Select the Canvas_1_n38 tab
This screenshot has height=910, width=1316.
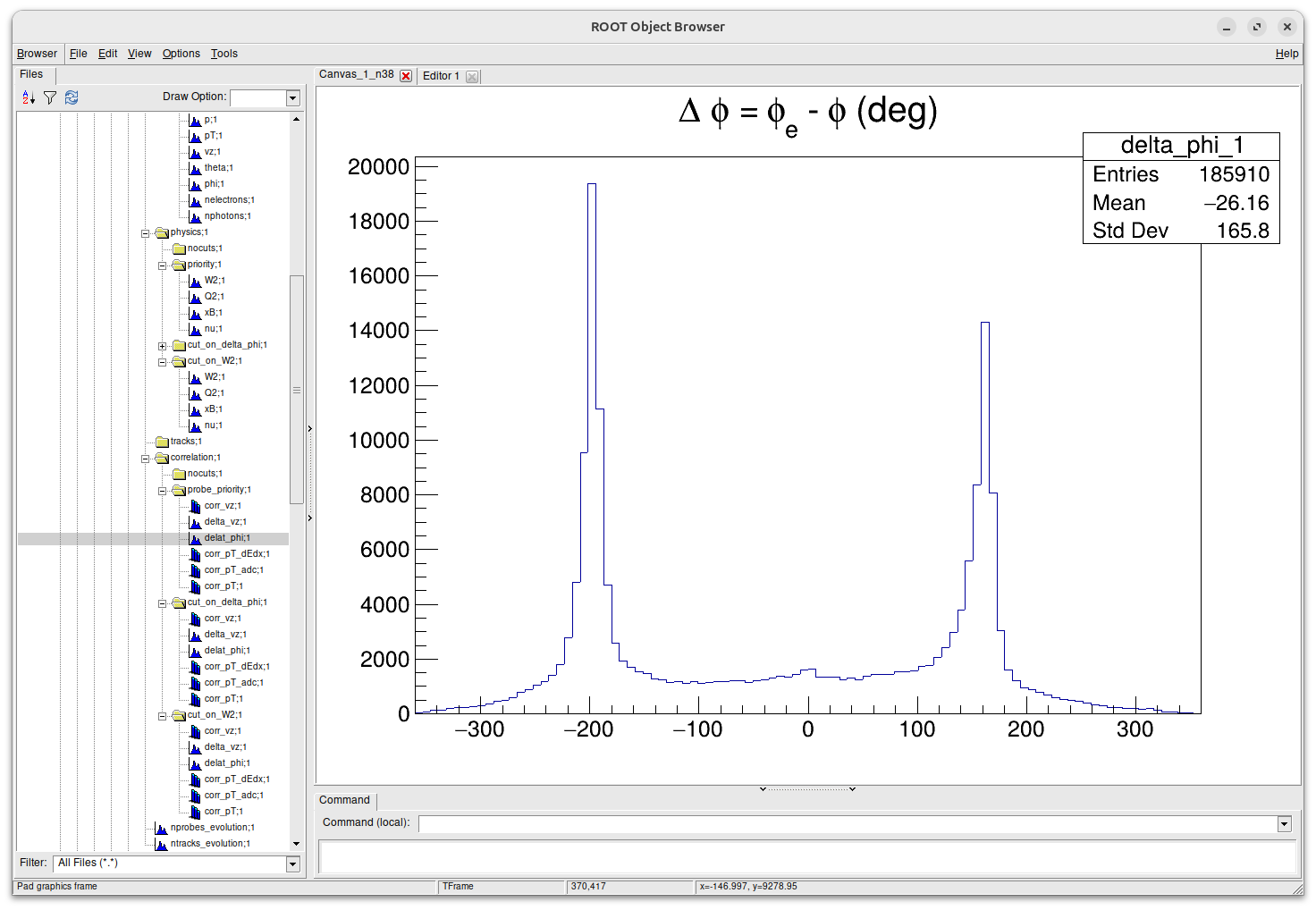(x=356, y=74)
